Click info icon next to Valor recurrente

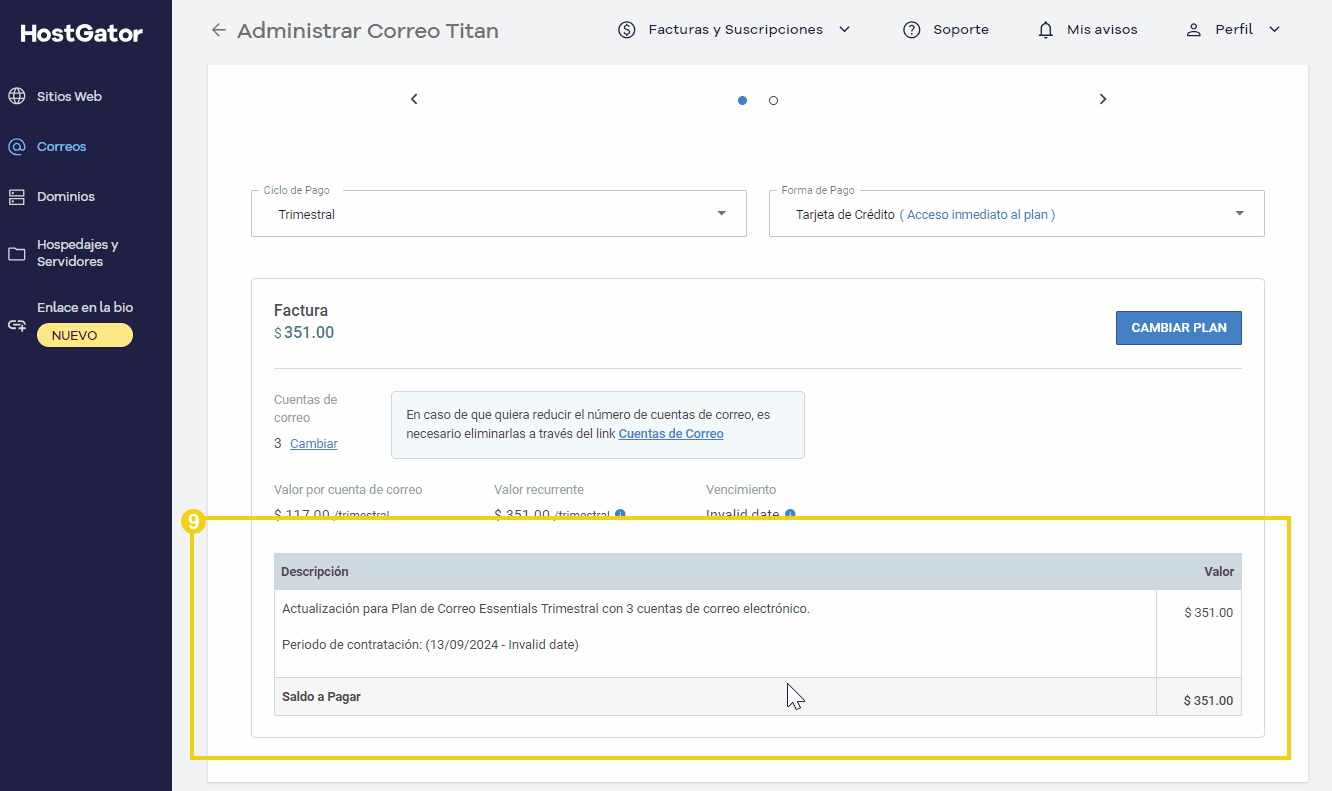(x=620, y=514)
